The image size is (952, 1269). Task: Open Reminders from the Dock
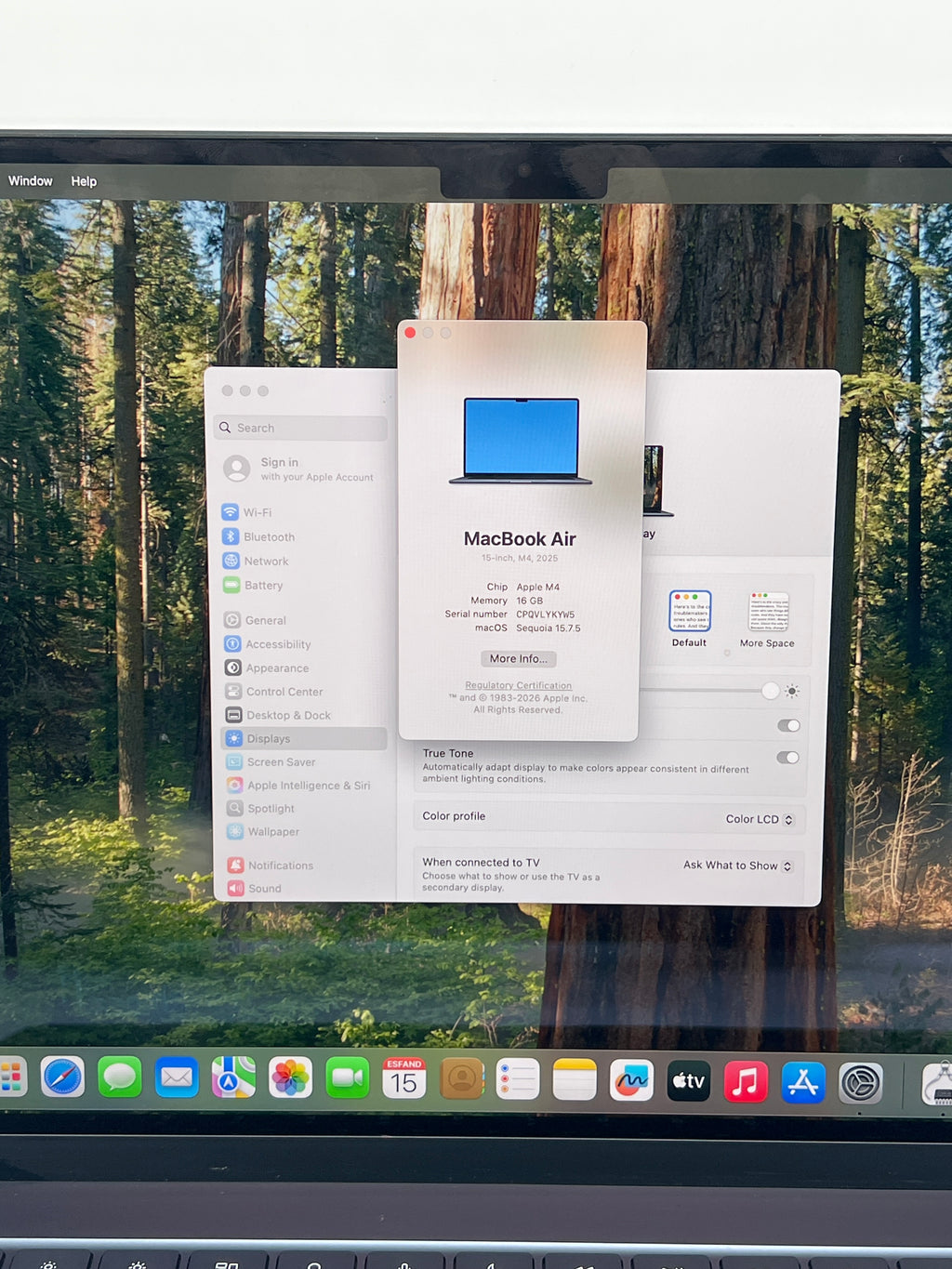point(518,1079)
